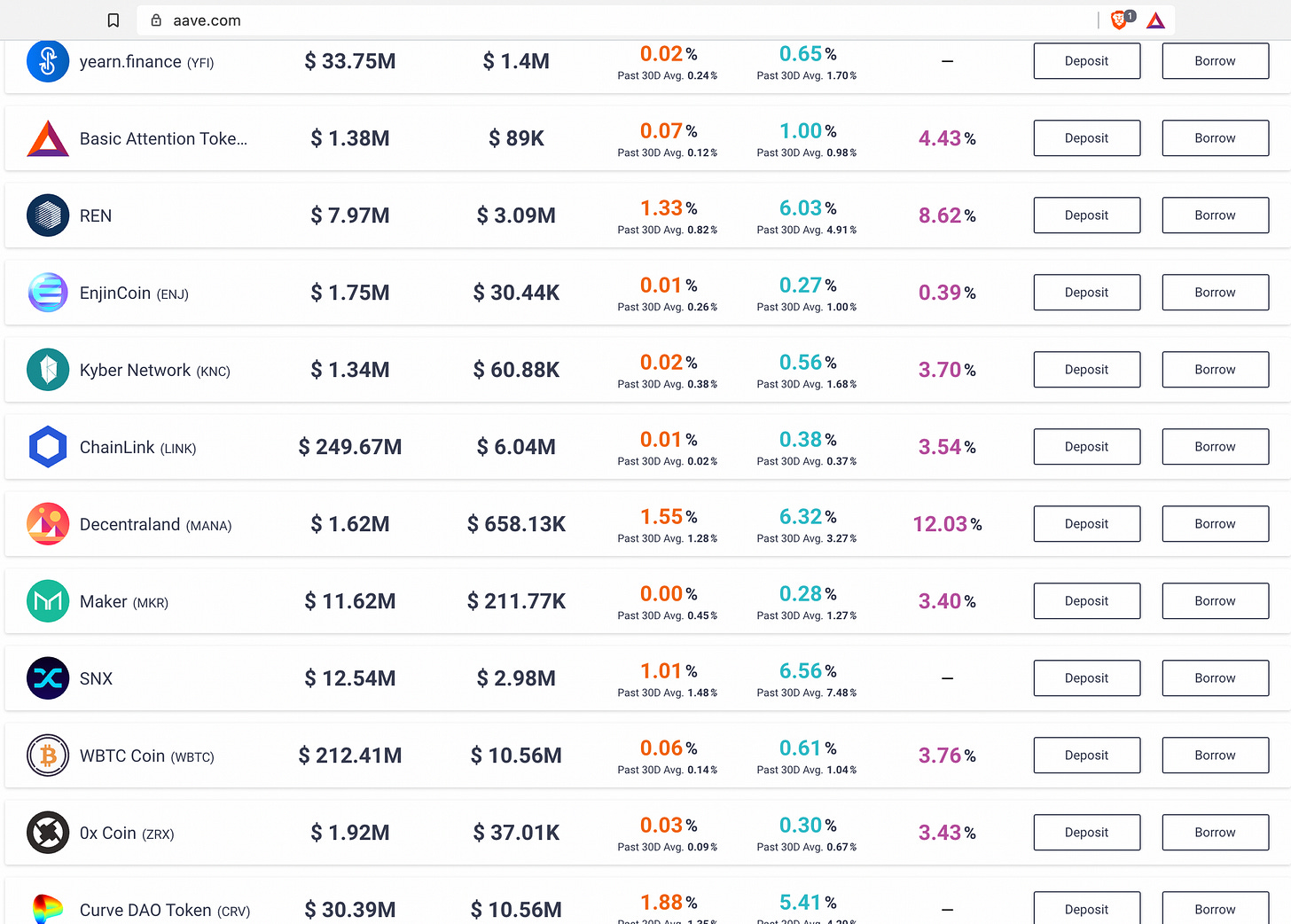
Task: Click REN stable borrow APR 8.62%
Action: (x=947, y=215)
